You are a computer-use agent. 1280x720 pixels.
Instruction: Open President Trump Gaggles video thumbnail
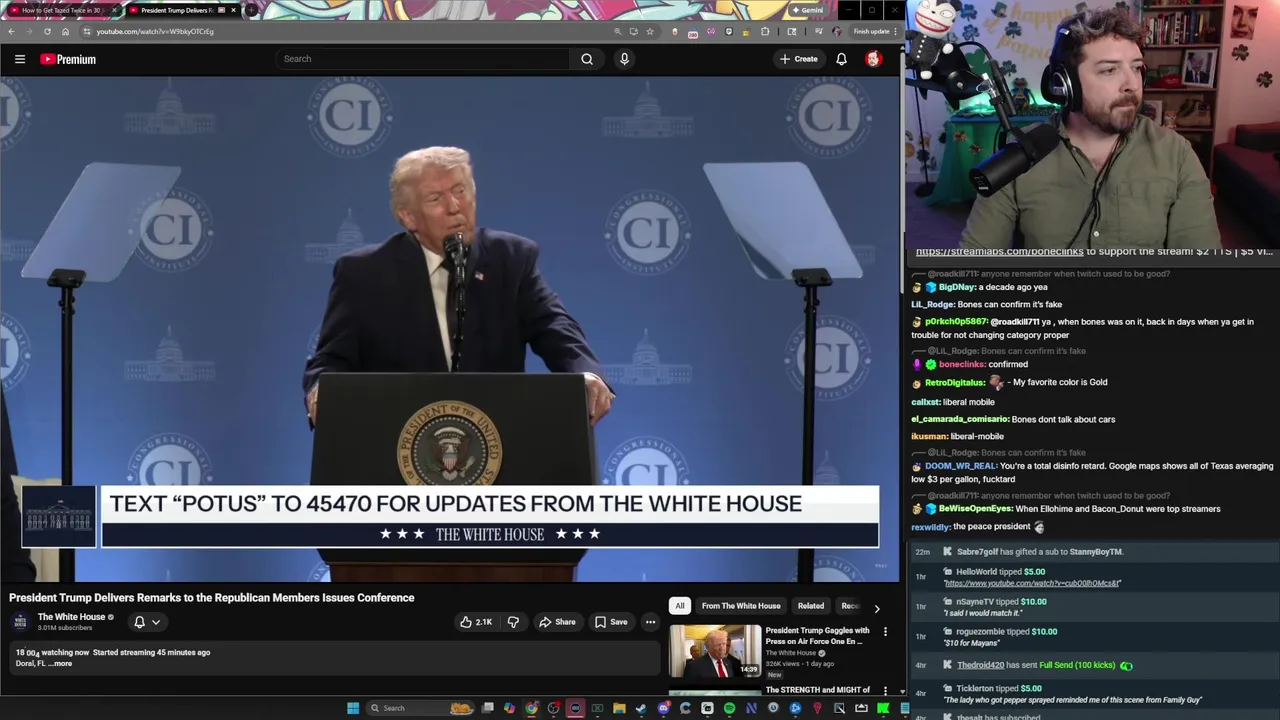pyautogui.click(x=715, y=652)
